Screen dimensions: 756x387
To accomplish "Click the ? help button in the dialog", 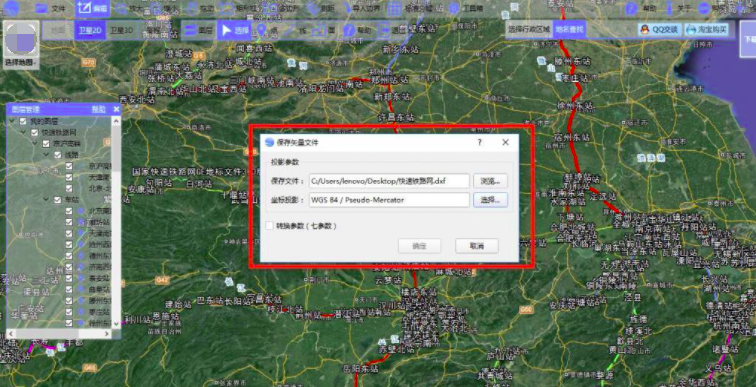I will pos(480,142).
